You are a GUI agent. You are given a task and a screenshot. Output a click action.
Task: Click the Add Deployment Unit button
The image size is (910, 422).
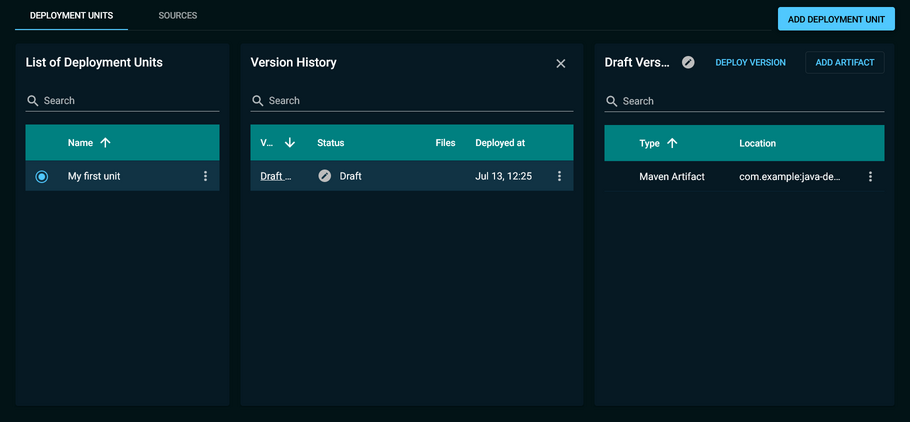coord(836,19)
